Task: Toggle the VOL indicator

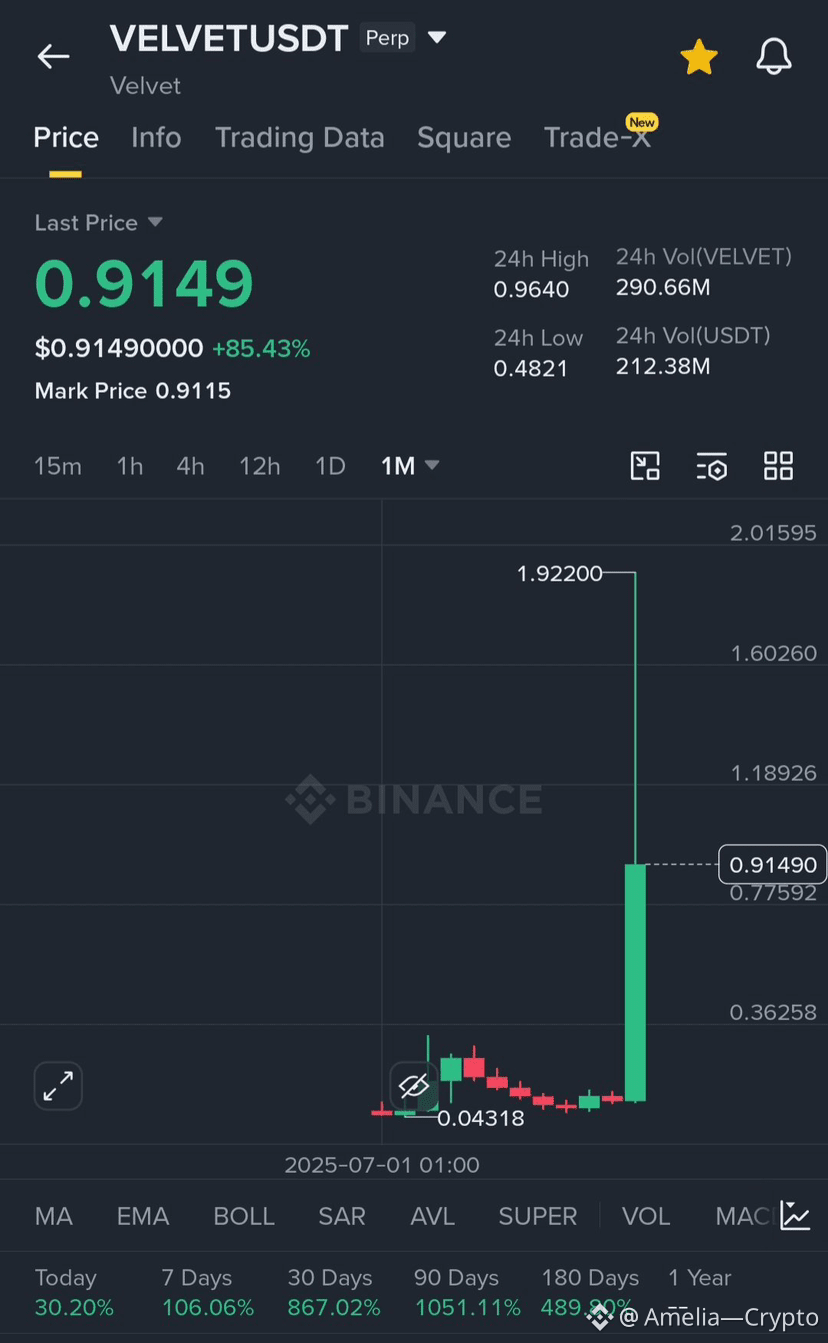Action: 646,1216
